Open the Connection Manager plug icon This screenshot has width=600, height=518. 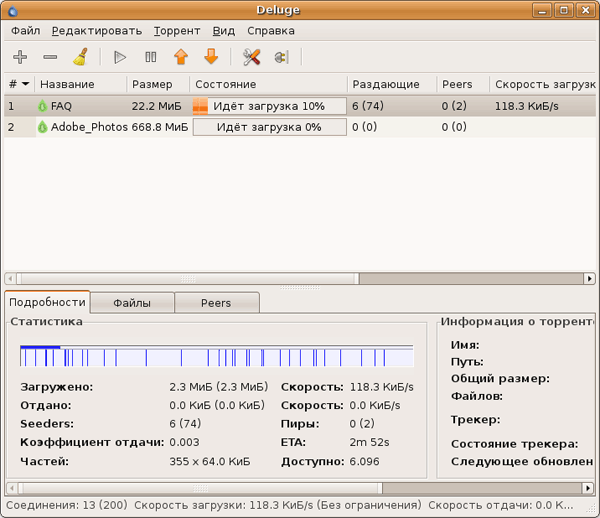(x=282, y=57)
